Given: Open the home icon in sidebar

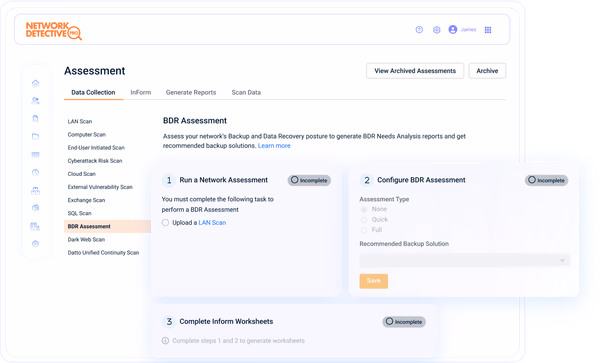Looking at the screenshot, I should 36,83.
